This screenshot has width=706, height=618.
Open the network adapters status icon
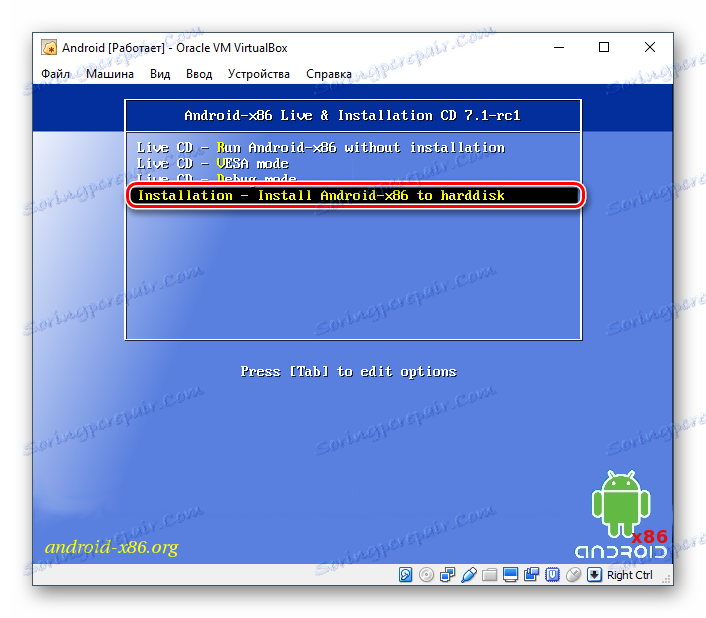(x=447, y=575)
